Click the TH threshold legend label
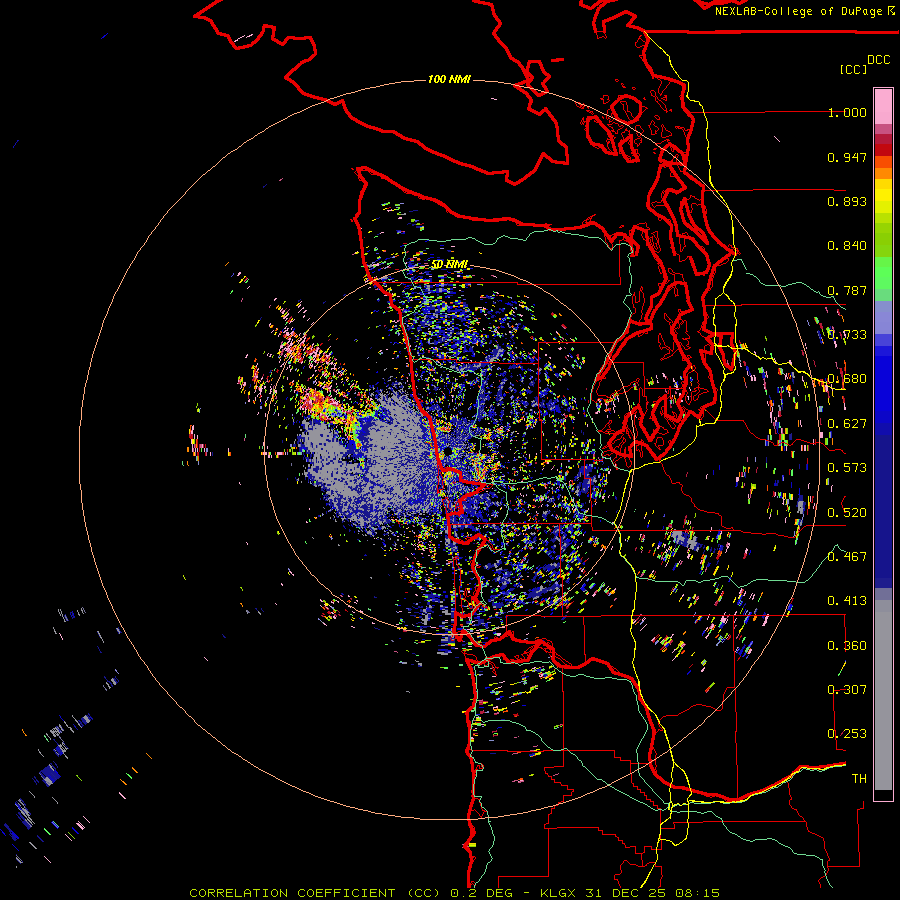Screen dimensions: 900x900 (859, 779)
